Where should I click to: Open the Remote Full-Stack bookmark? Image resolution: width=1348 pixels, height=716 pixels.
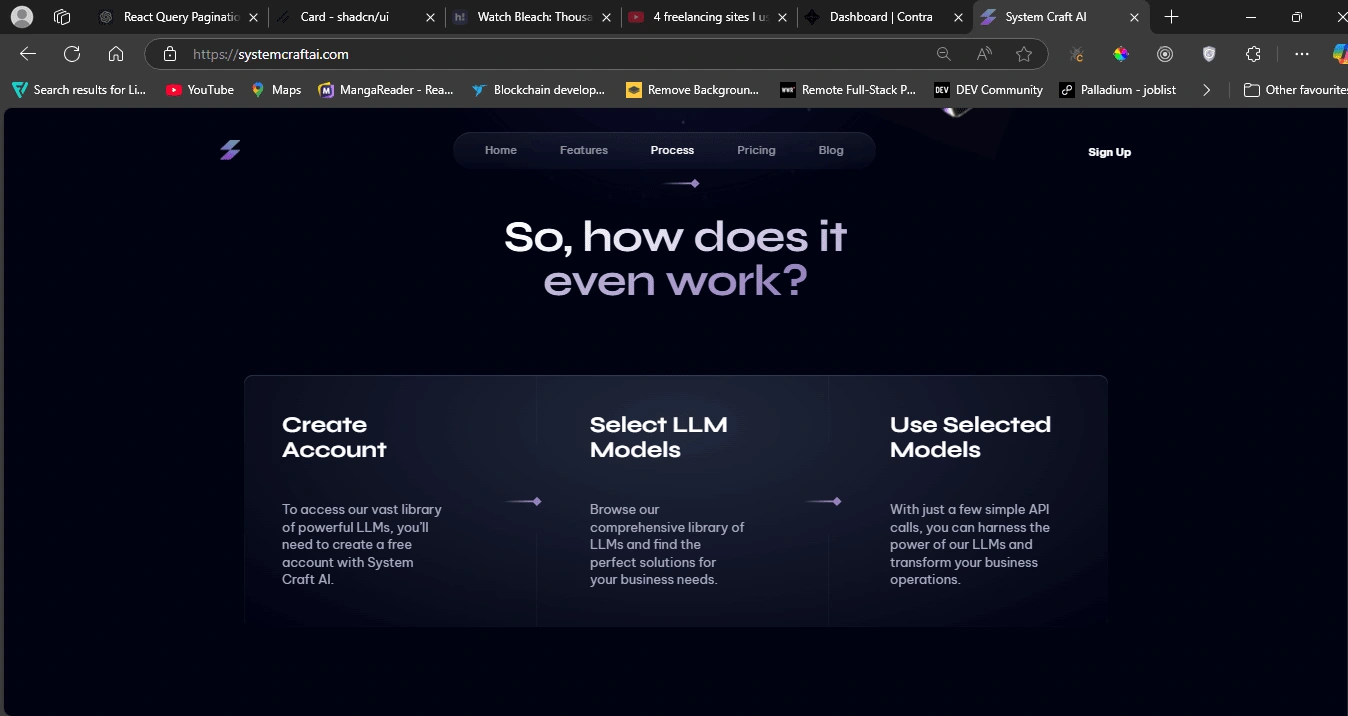[848, 89]
